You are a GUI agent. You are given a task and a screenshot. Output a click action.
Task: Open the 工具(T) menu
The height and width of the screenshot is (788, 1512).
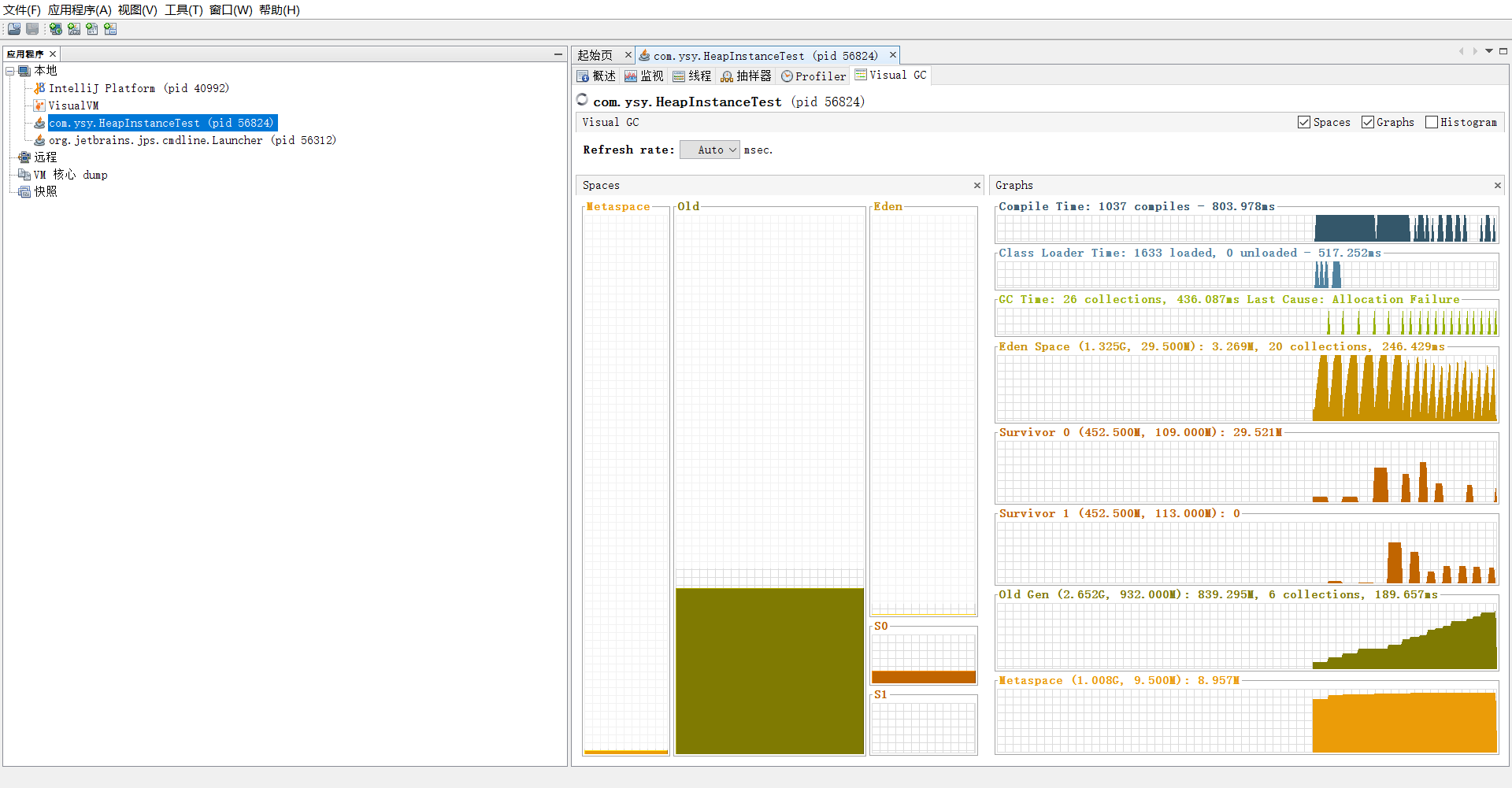coord(183,10)
